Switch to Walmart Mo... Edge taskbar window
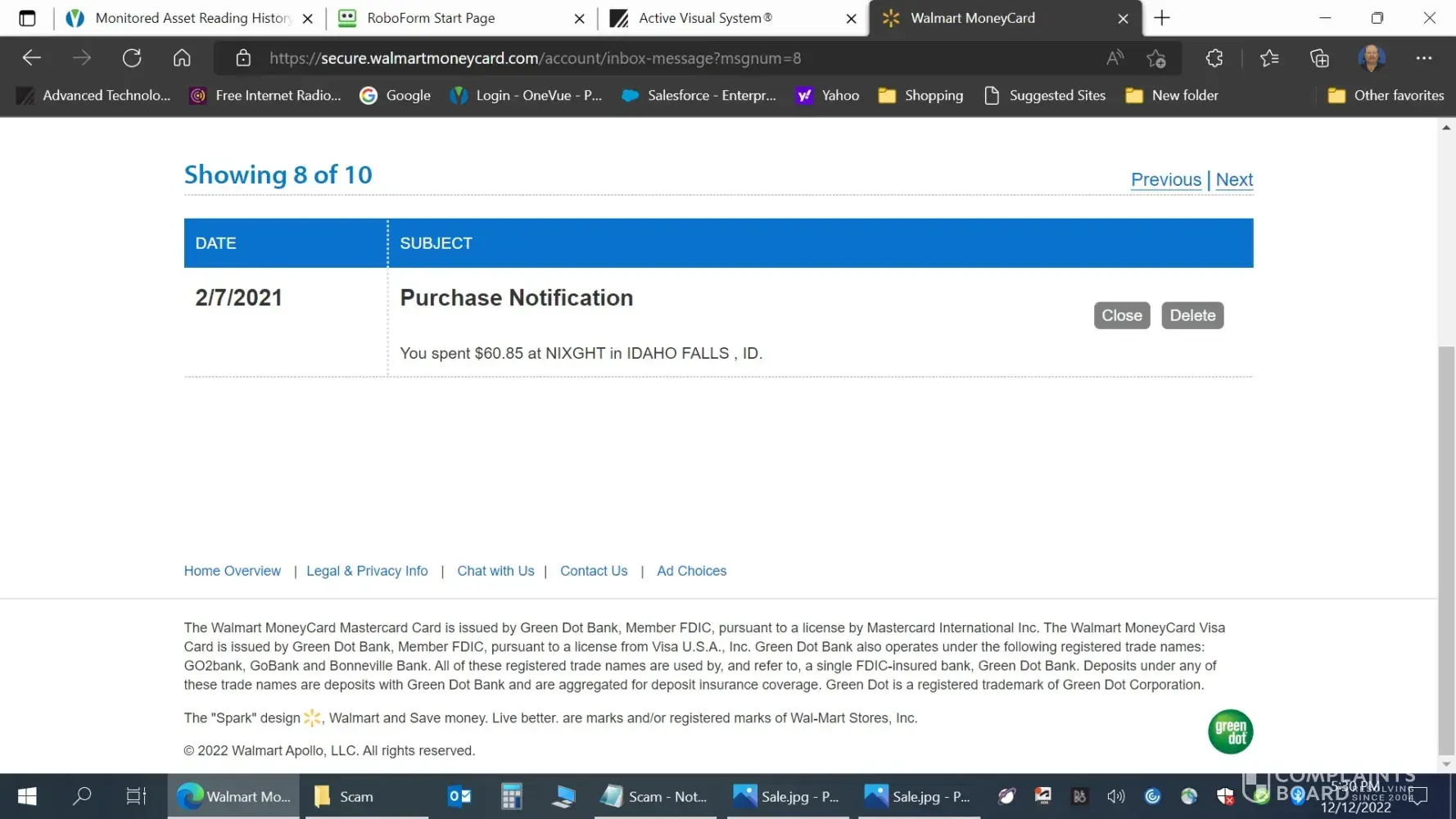The height and width of the screenshot is (819, 1456). click(233, 796)
